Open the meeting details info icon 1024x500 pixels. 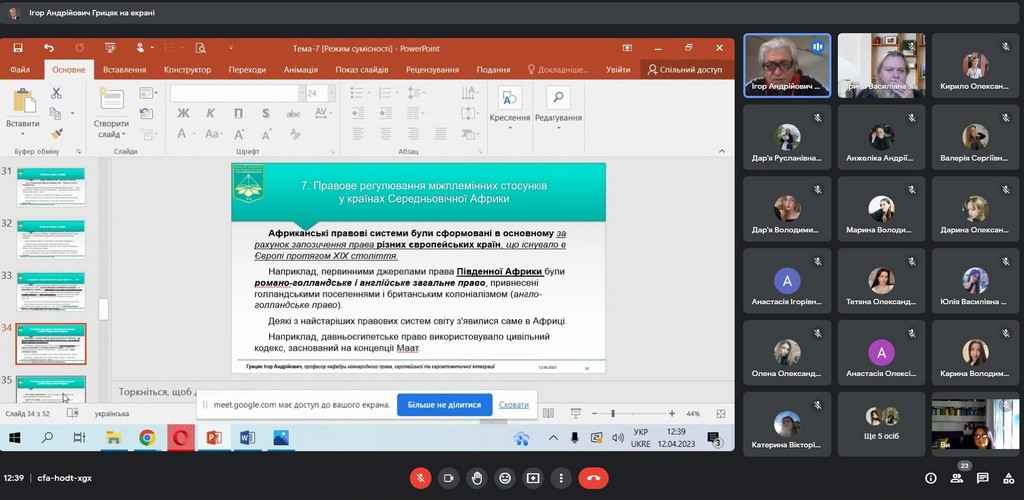931,478
